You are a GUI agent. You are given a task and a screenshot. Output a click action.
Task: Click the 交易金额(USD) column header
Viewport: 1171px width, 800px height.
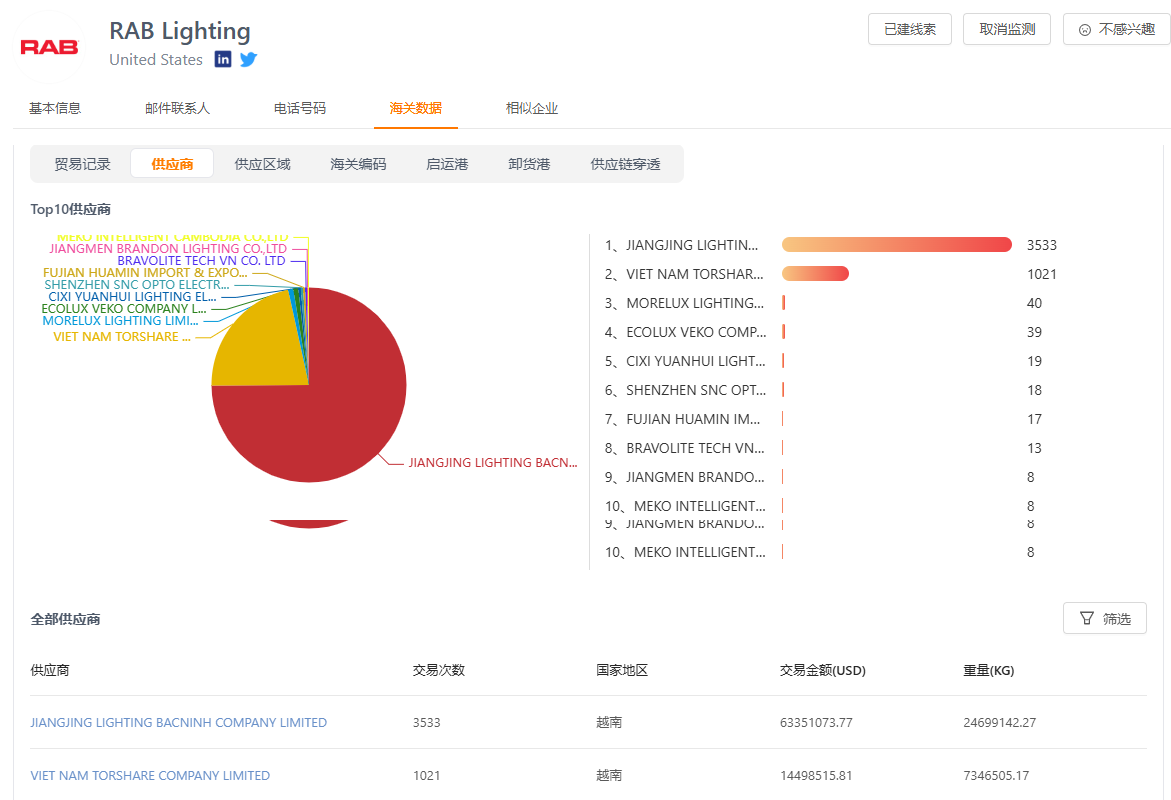click(x=822, y=670)
